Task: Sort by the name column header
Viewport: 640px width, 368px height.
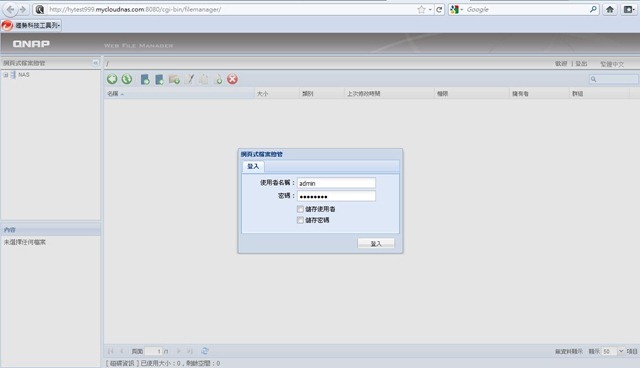Action: (179, 93)
